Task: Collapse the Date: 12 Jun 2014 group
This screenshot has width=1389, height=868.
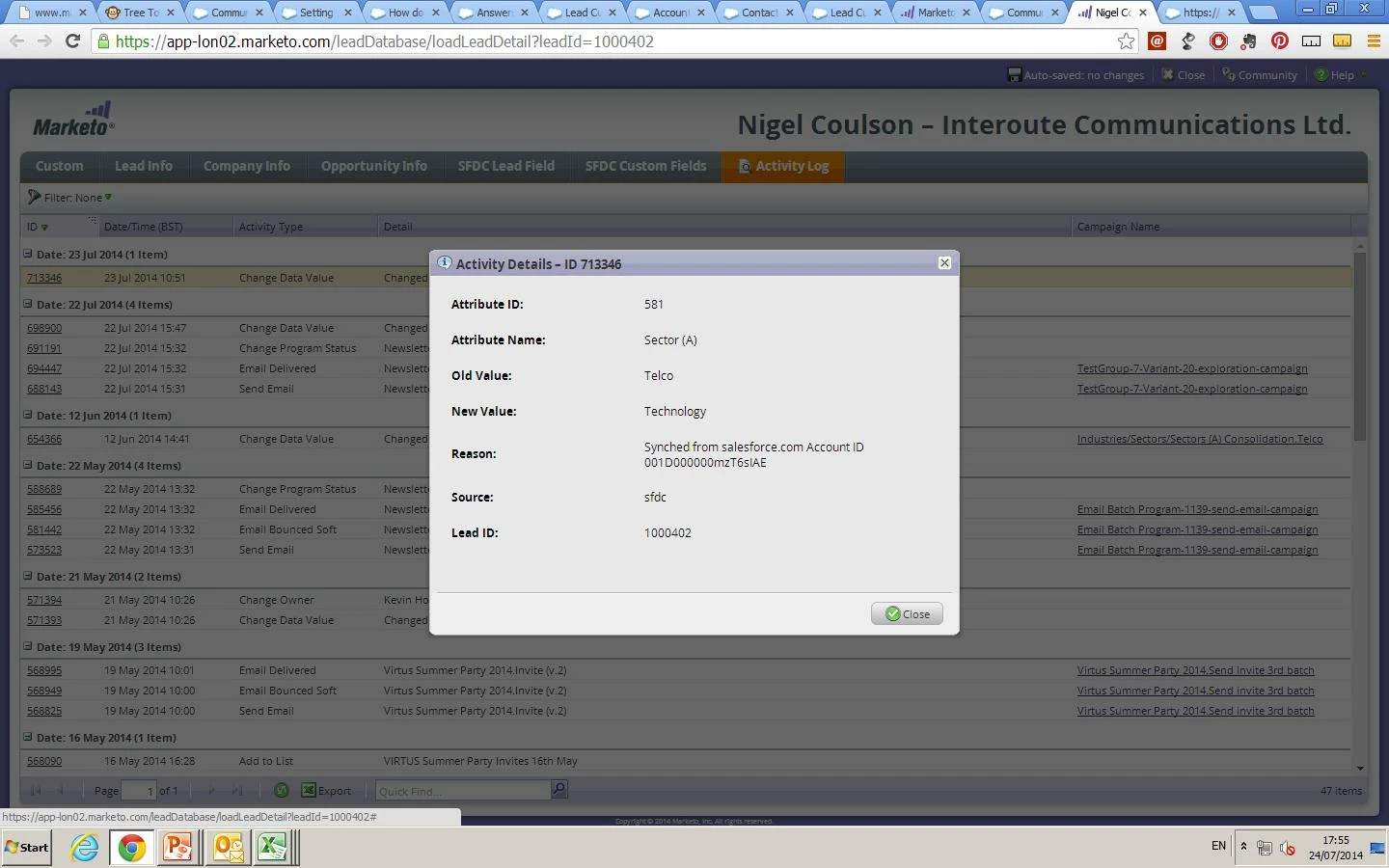Action: (28, 415)
